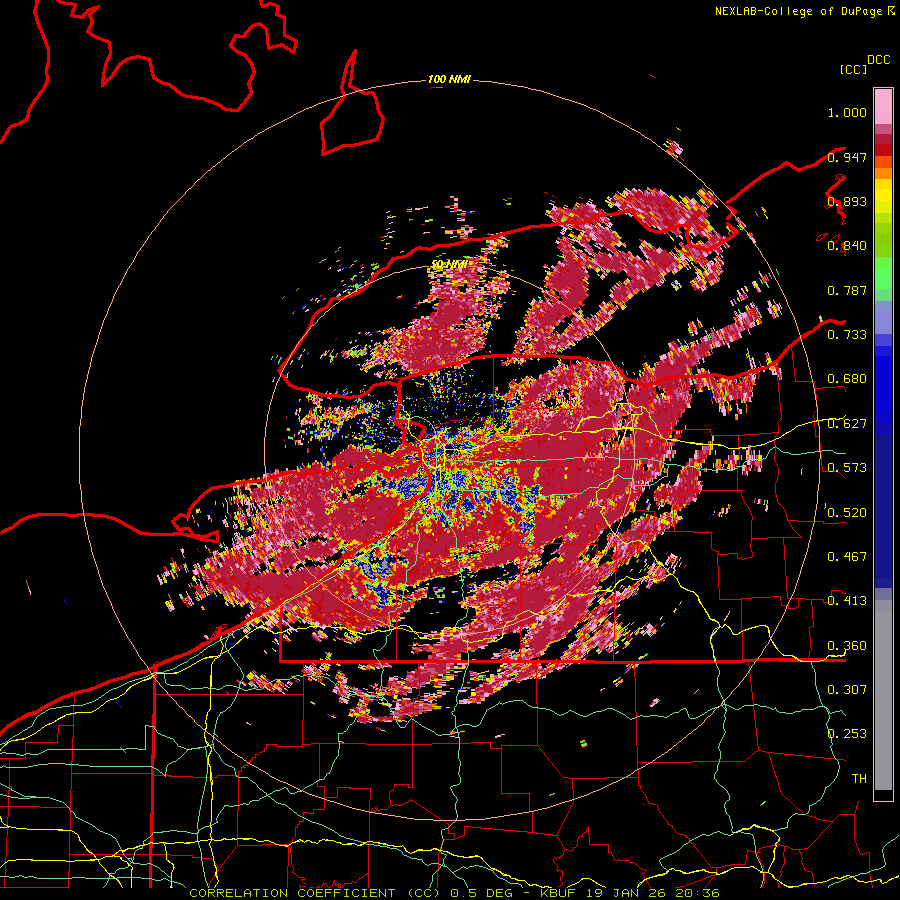Click the 20:36 timestamp in caption
Screen dimensions: 900x900
tap(698, 893)
